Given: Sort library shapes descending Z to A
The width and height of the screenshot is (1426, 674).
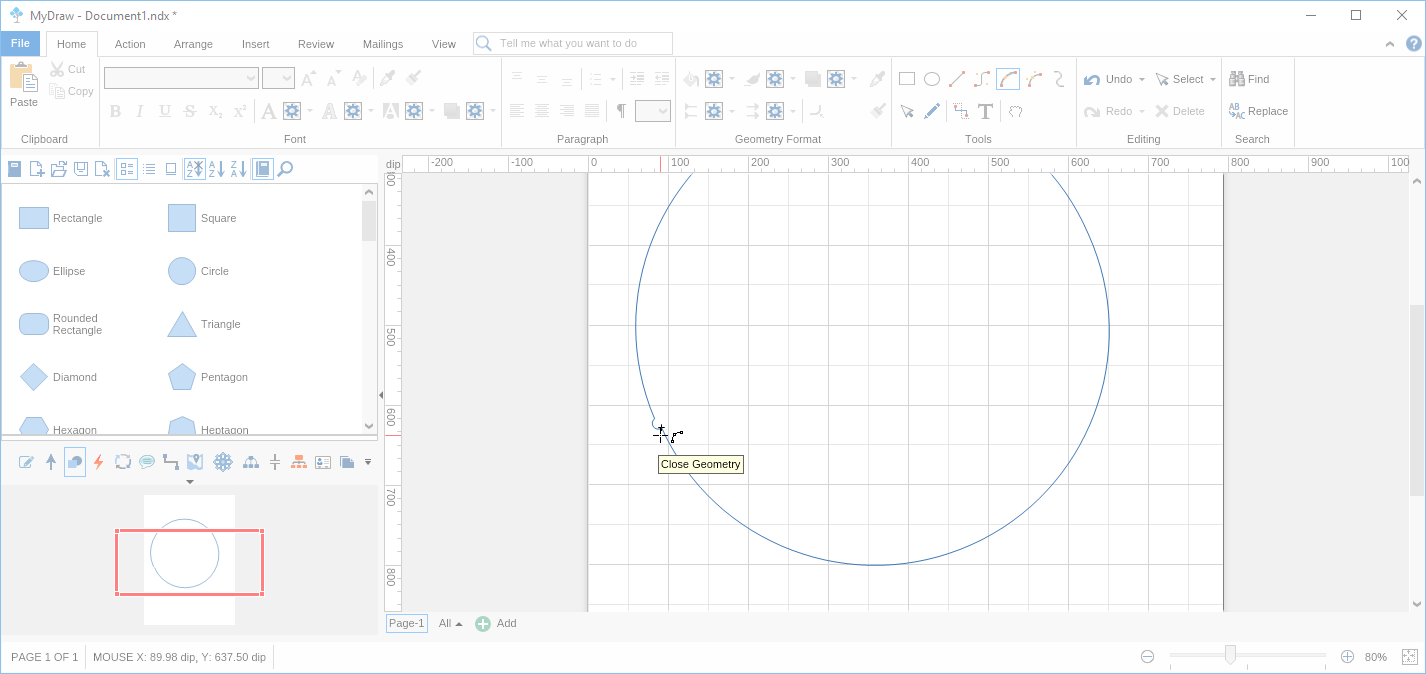Looking at the screenshot, I should point(239,169).
